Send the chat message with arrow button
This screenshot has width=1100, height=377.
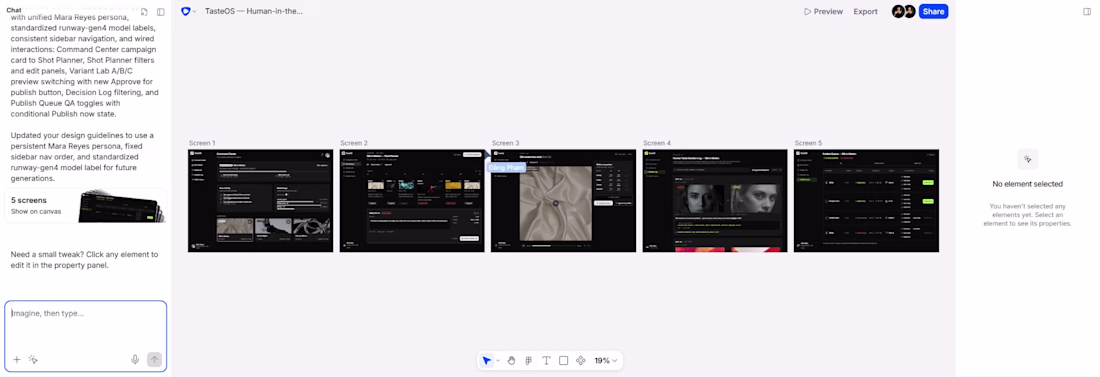pyautogui.click(x=154, y=359)
